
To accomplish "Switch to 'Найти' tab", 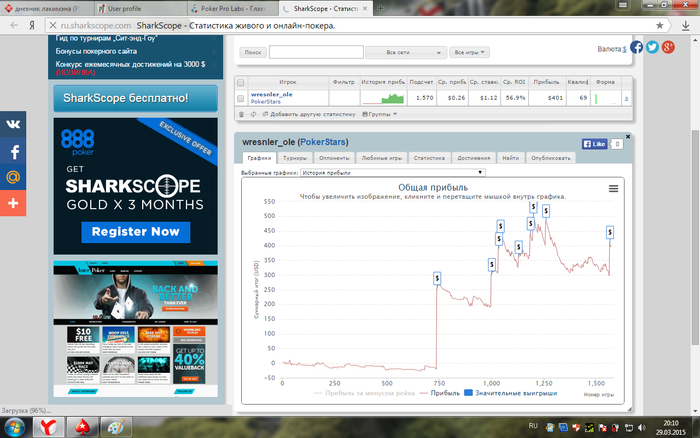I will pos(510,158).
